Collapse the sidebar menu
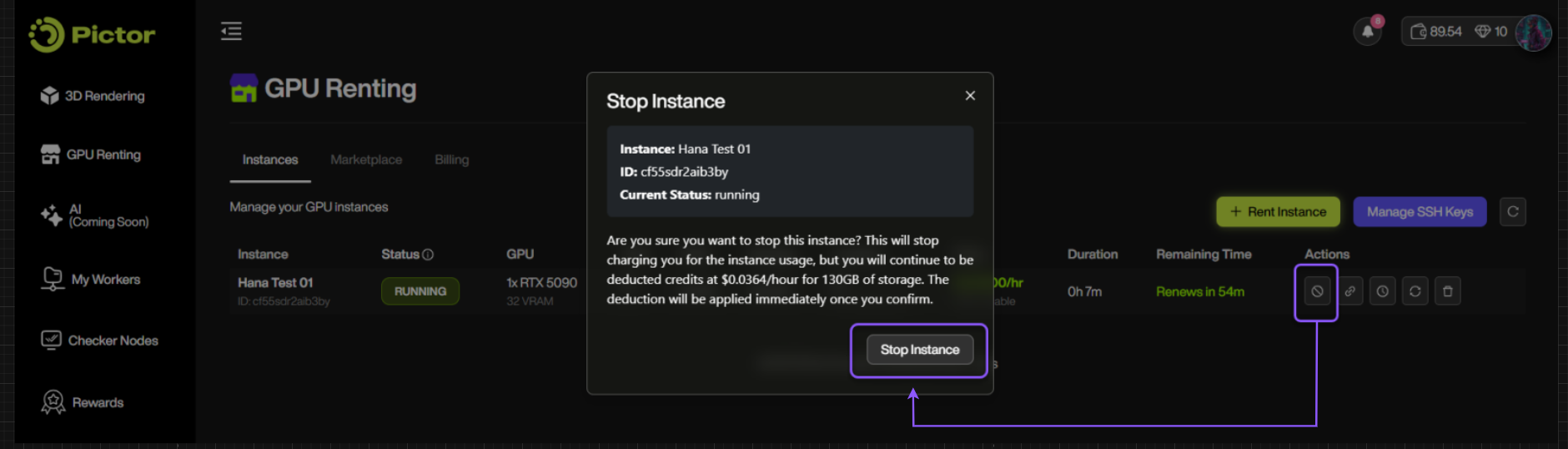Viewport: 1568px width, 449px height. [231, 32]
